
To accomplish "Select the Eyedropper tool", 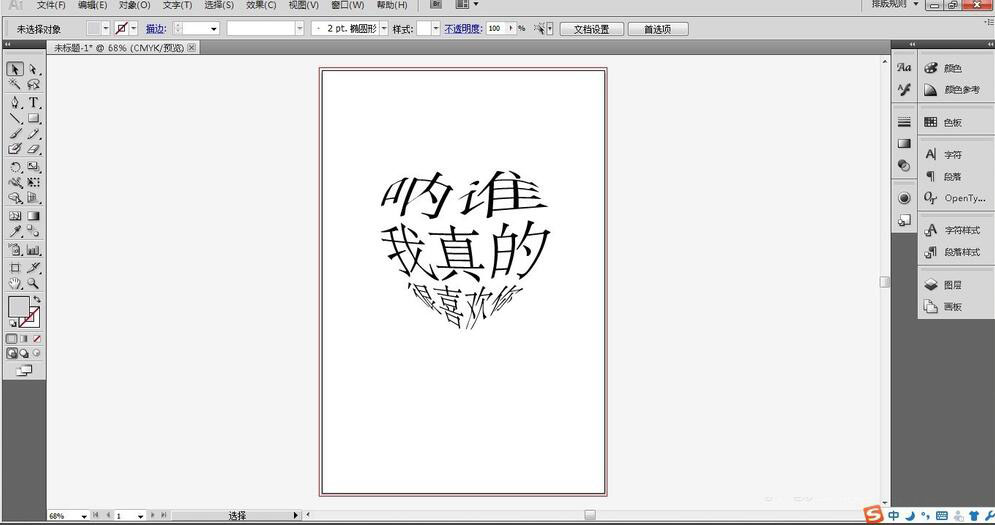I will click(15, 232).
